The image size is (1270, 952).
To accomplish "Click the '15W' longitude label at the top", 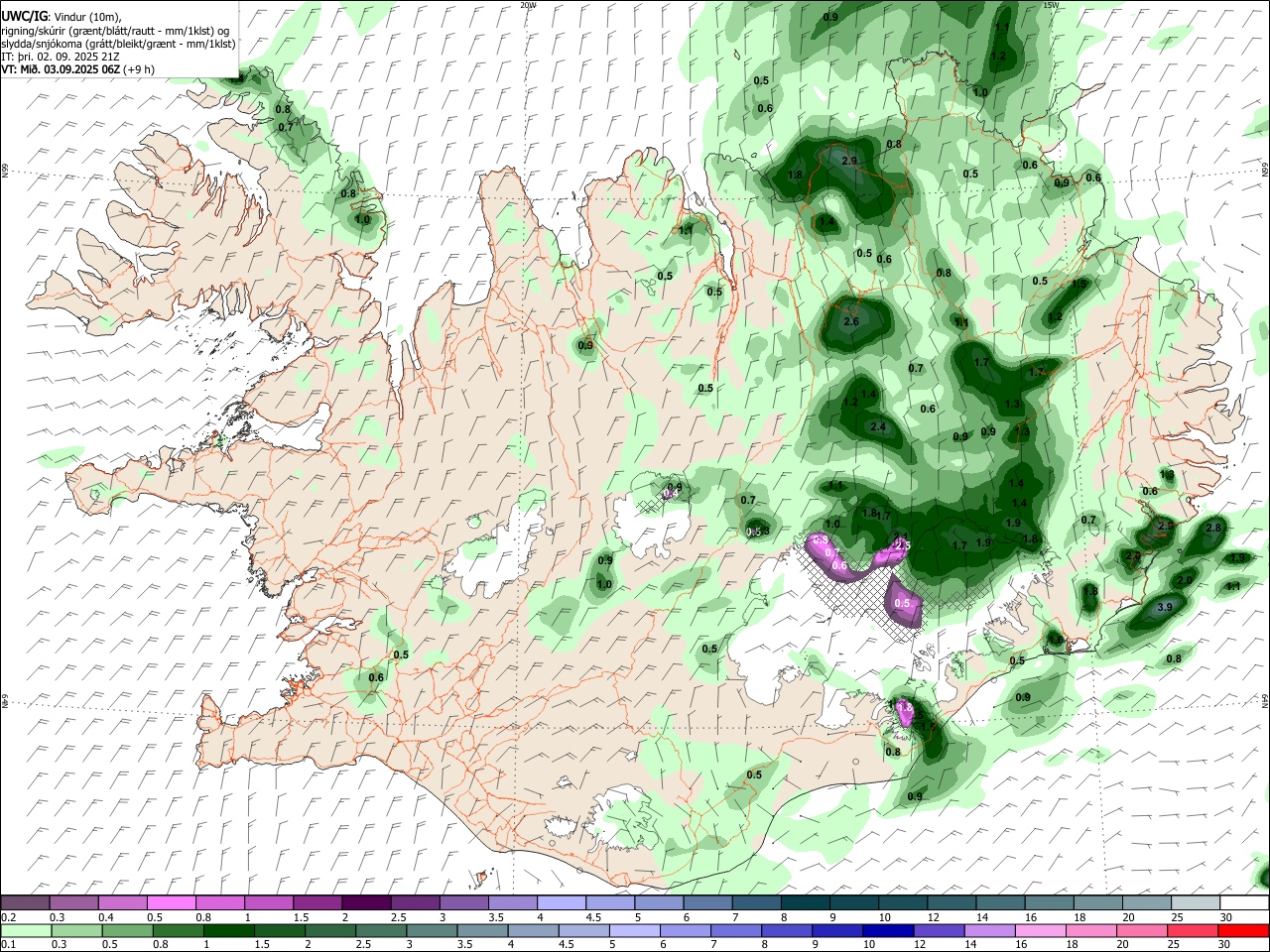I will [1052, 5].
